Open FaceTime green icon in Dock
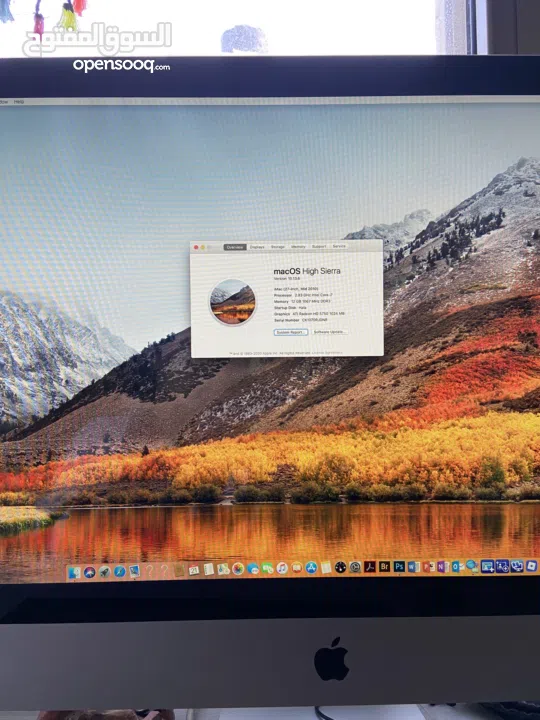Screen dimensions: 540x720 click(x=268, y=568)
